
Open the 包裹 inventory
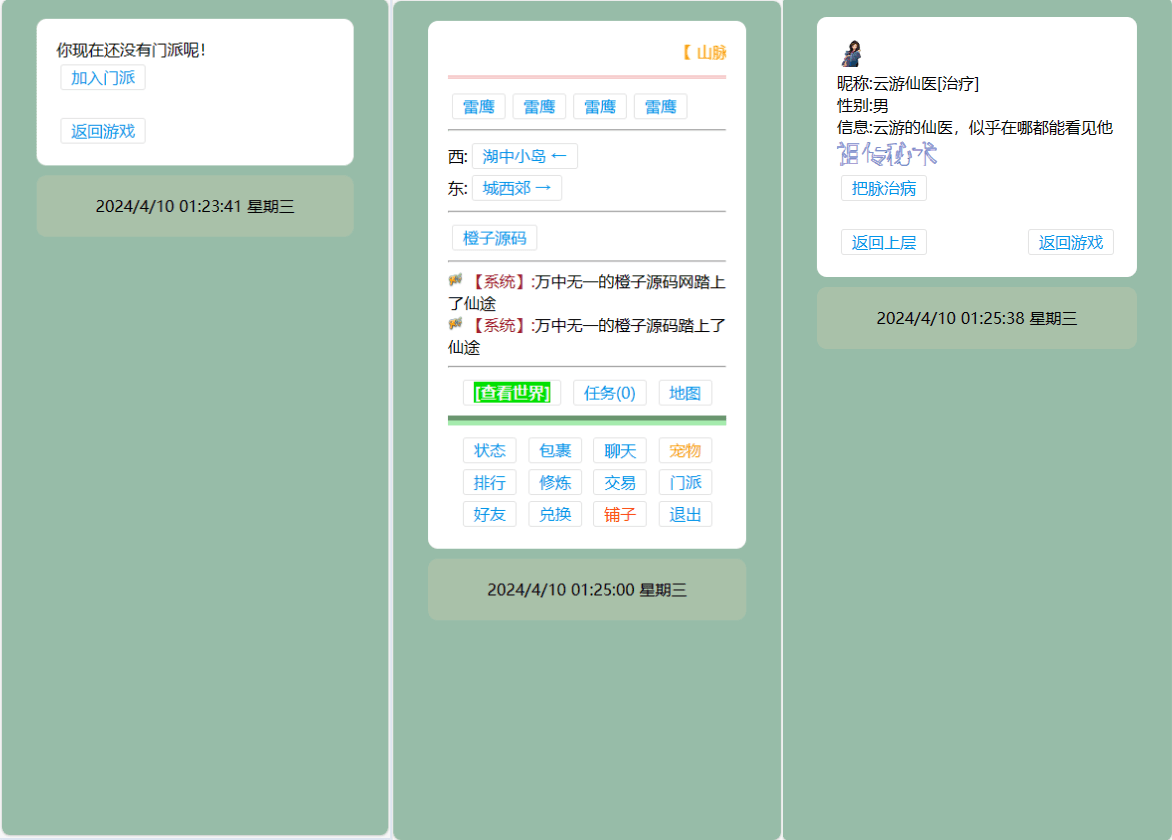coord(555,451)
